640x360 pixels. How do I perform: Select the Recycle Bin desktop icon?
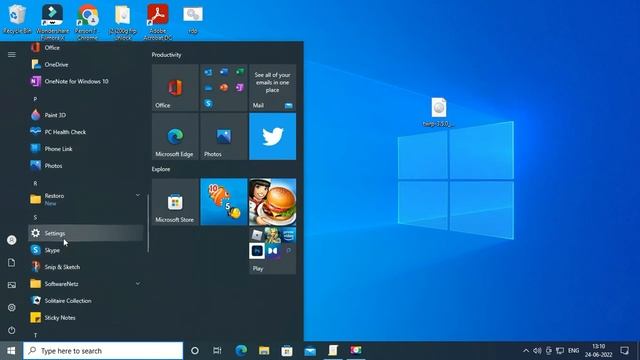17,20
